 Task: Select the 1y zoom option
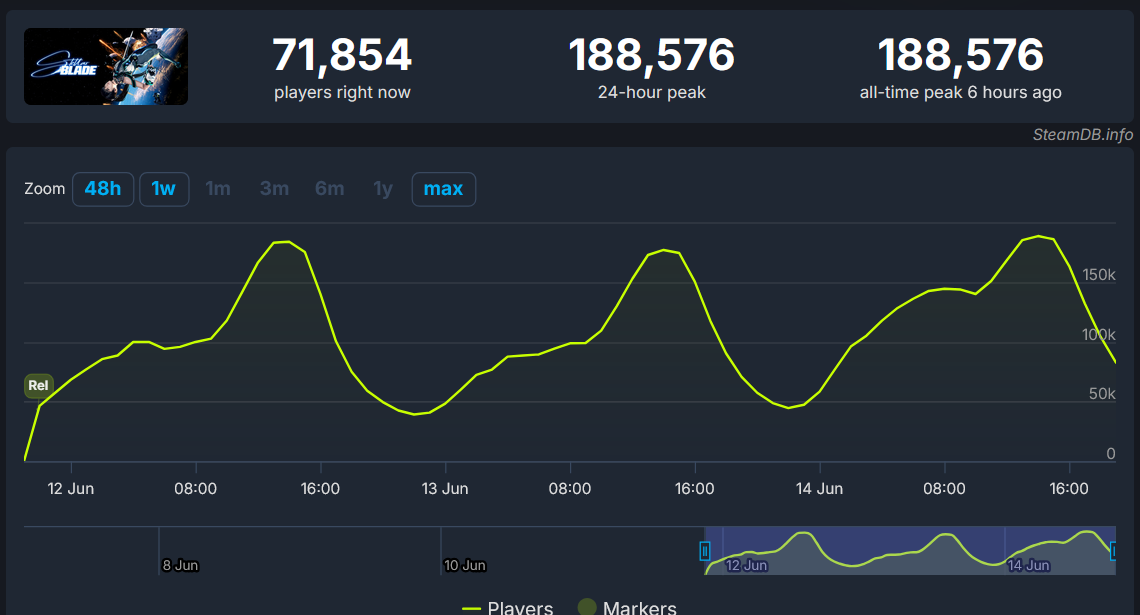point(382,189)
